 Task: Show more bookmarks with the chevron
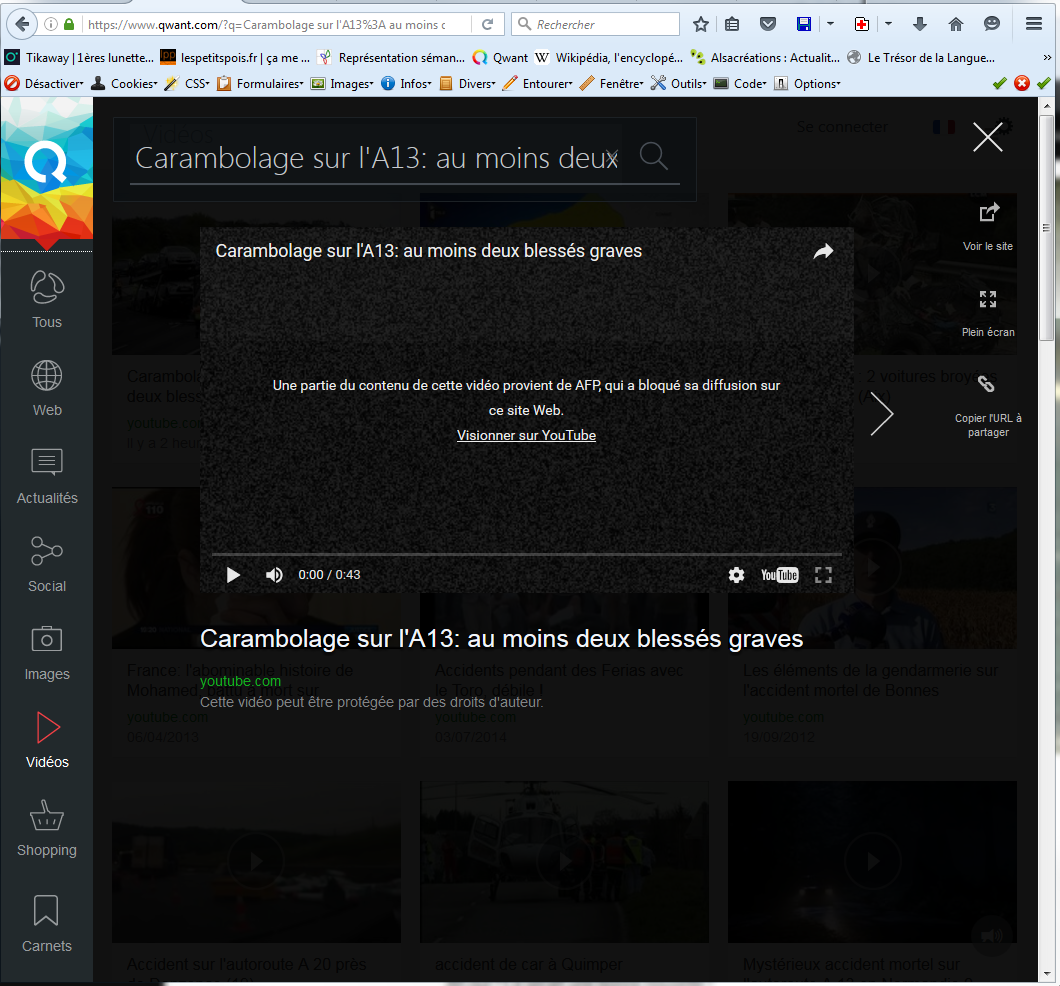tap(1047, 57)
